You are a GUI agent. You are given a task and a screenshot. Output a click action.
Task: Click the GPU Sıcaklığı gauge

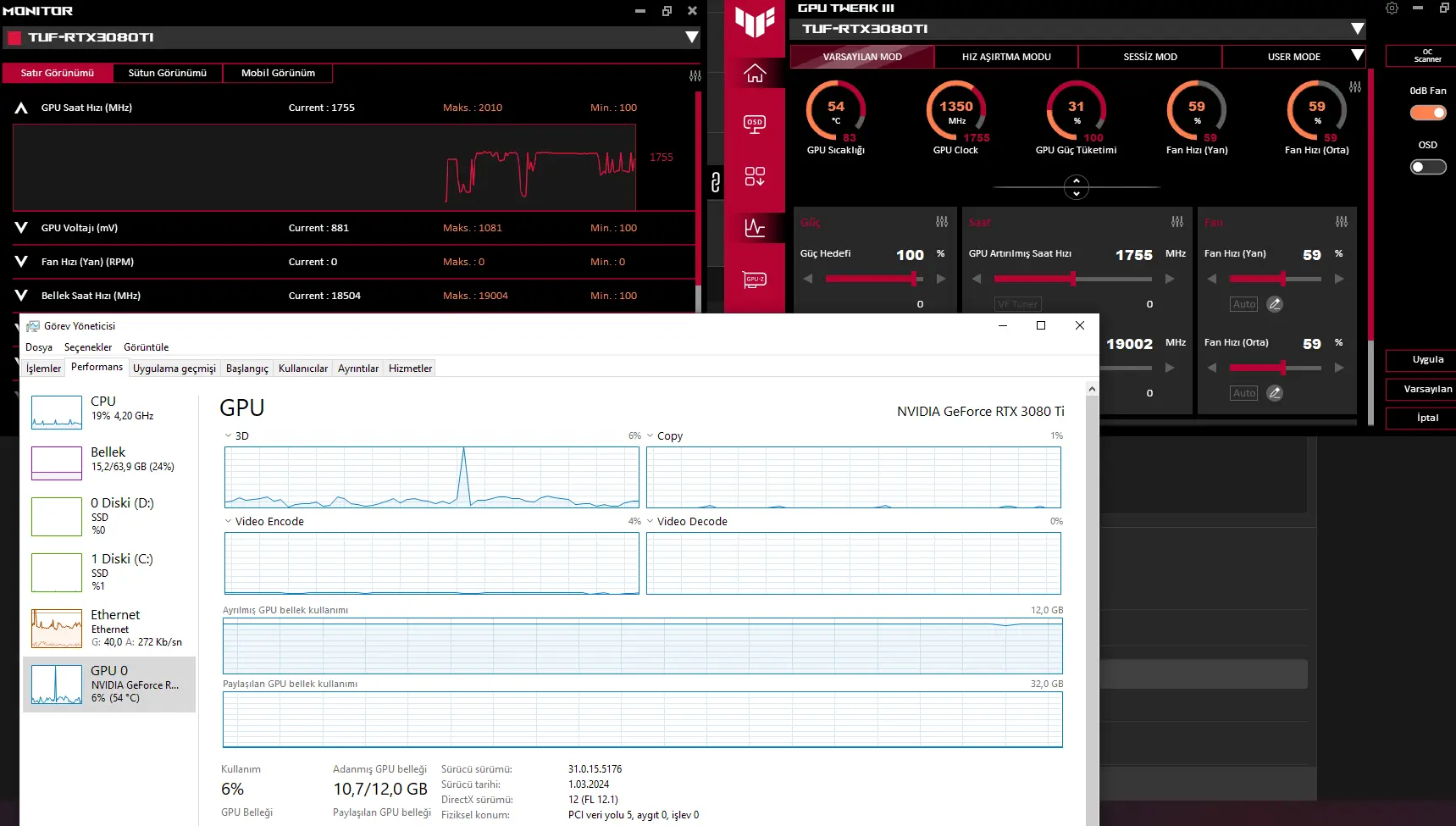coord(836,111)
